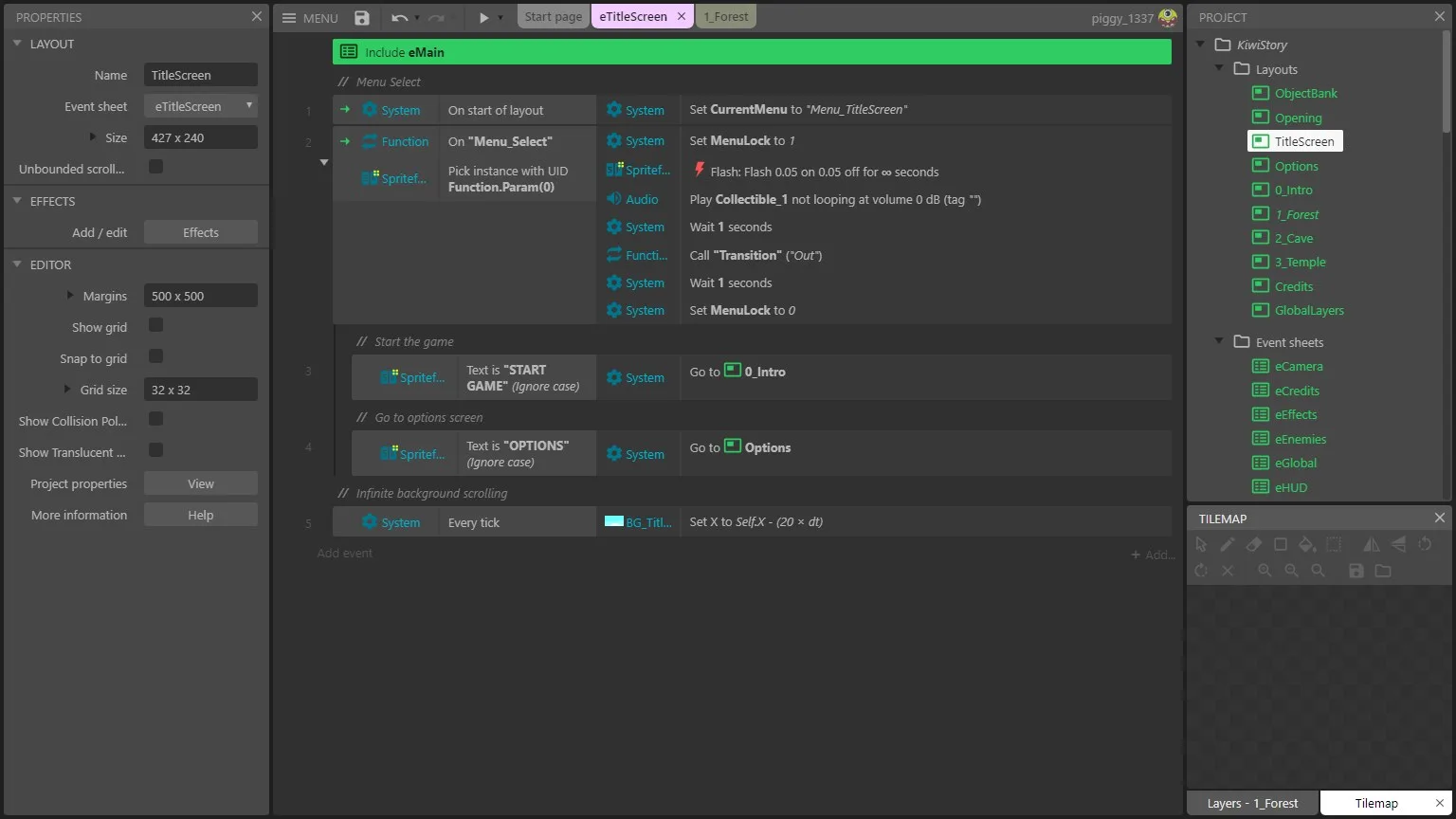The width and height of the screenshot is (1456, 819).
Task: Click Add... action link in event 5
Action: pyautogui.click(x=1153, y=555)
